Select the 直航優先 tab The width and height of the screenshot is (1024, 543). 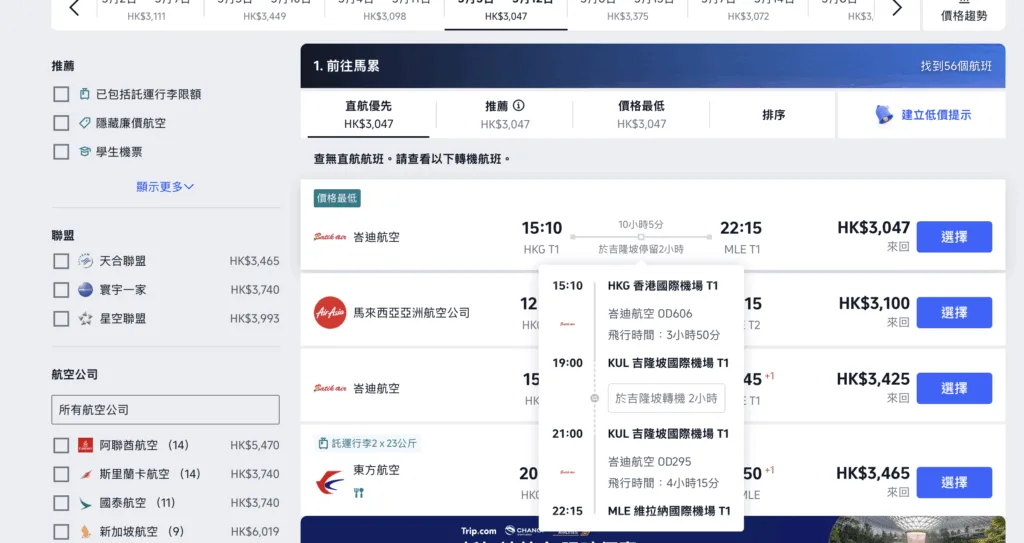[369, 114]
